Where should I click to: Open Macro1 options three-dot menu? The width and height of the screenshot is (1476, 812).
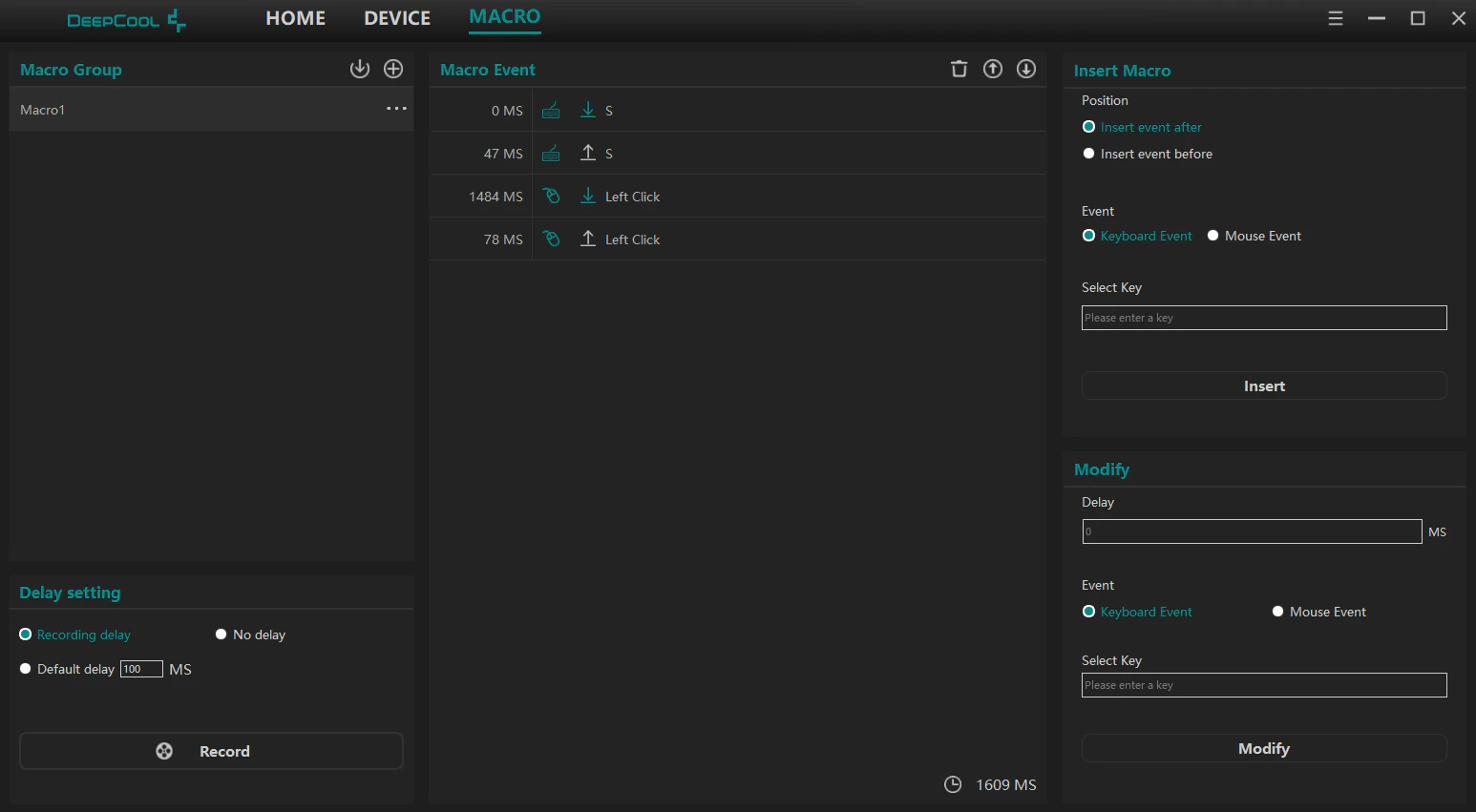pyautogui.click(x=396, y=109)
